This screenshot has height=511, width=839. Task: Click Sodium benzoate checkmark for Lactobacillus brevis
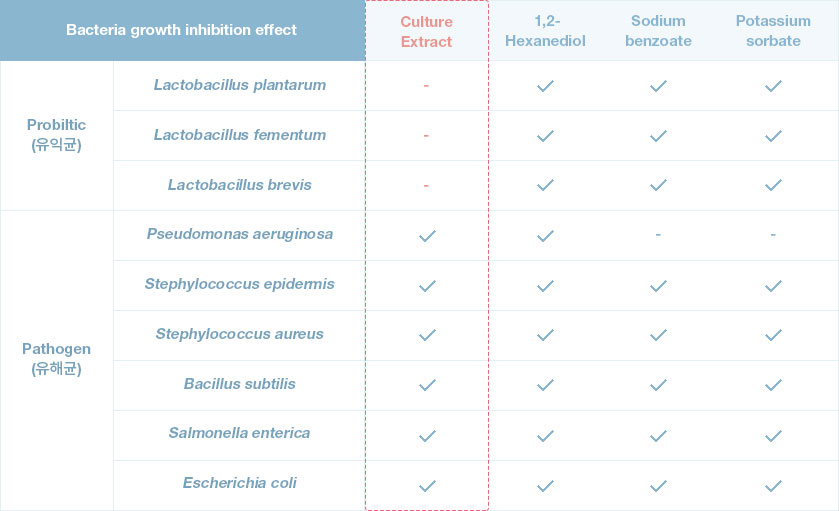[658, 185]
